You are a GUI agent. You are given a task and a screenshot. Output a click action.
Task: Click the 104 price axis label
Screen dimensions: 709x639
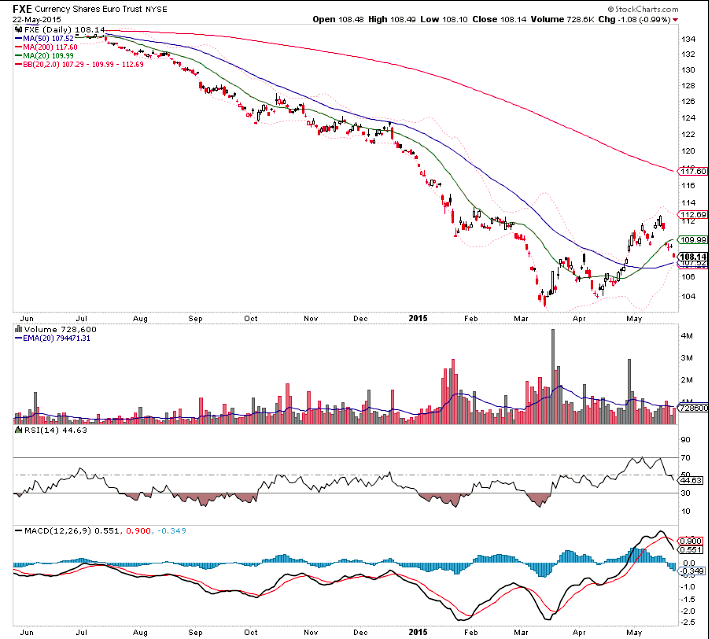tap(688, 297)
